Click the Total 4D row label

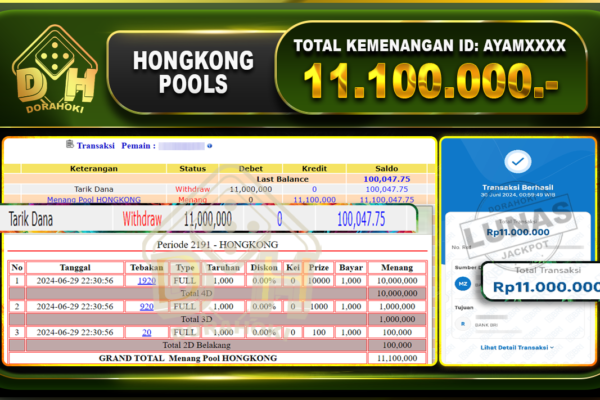tap(196, 293)
